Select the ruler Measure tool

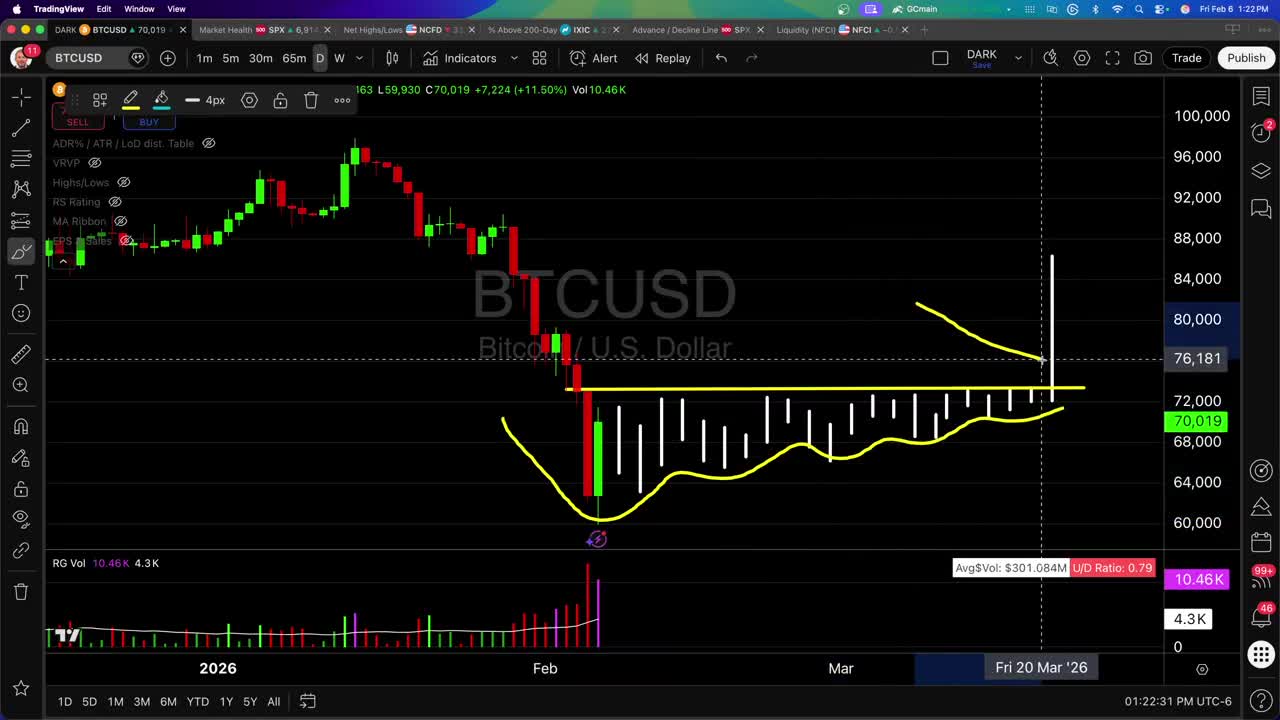coord(20,355)
